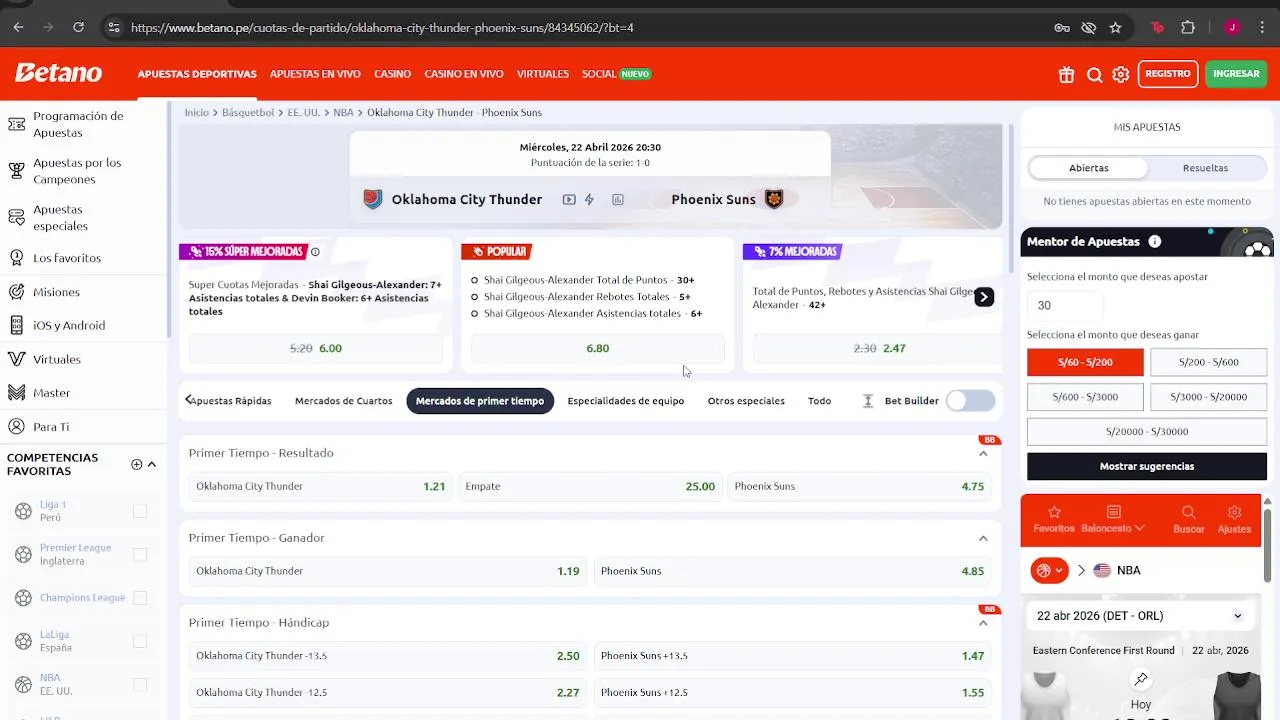This screenshot has width=1280, height=720.
Task: Open the browser extensions puzzle icon
Action: 1188,27
